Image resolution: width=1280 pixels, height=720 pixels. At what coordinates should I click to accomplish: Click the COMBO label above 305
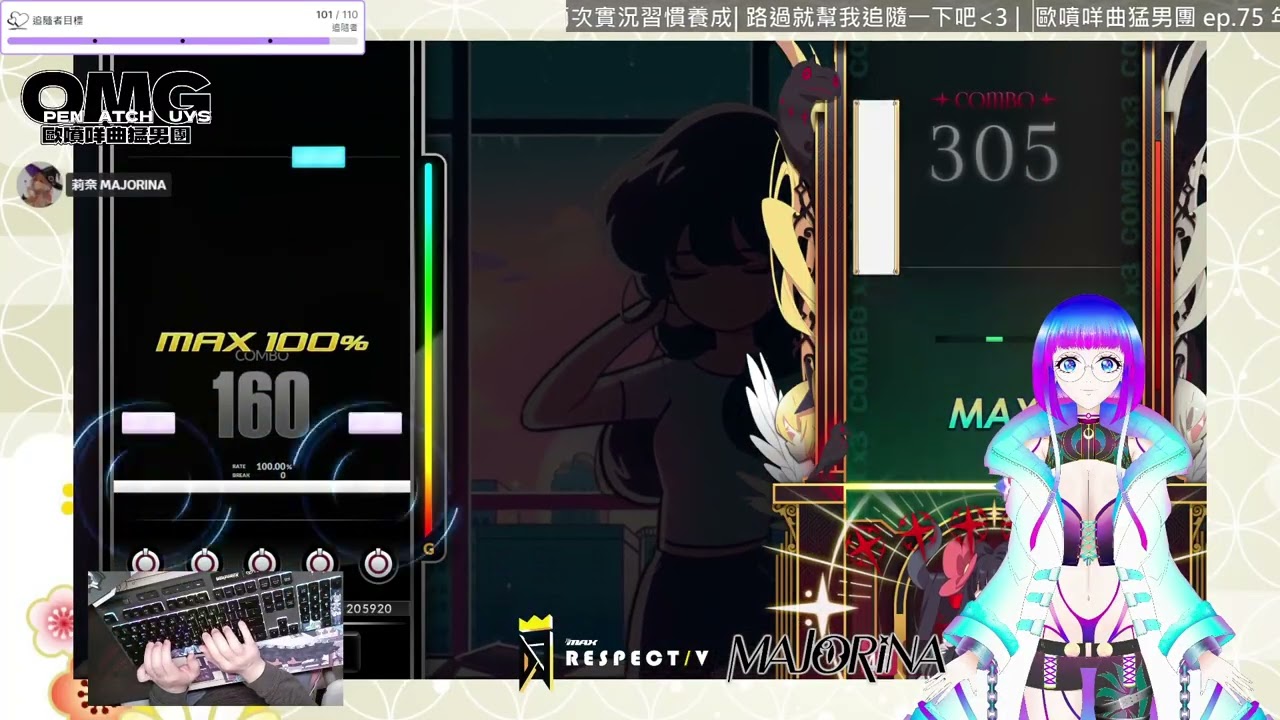tap(994, 100)
